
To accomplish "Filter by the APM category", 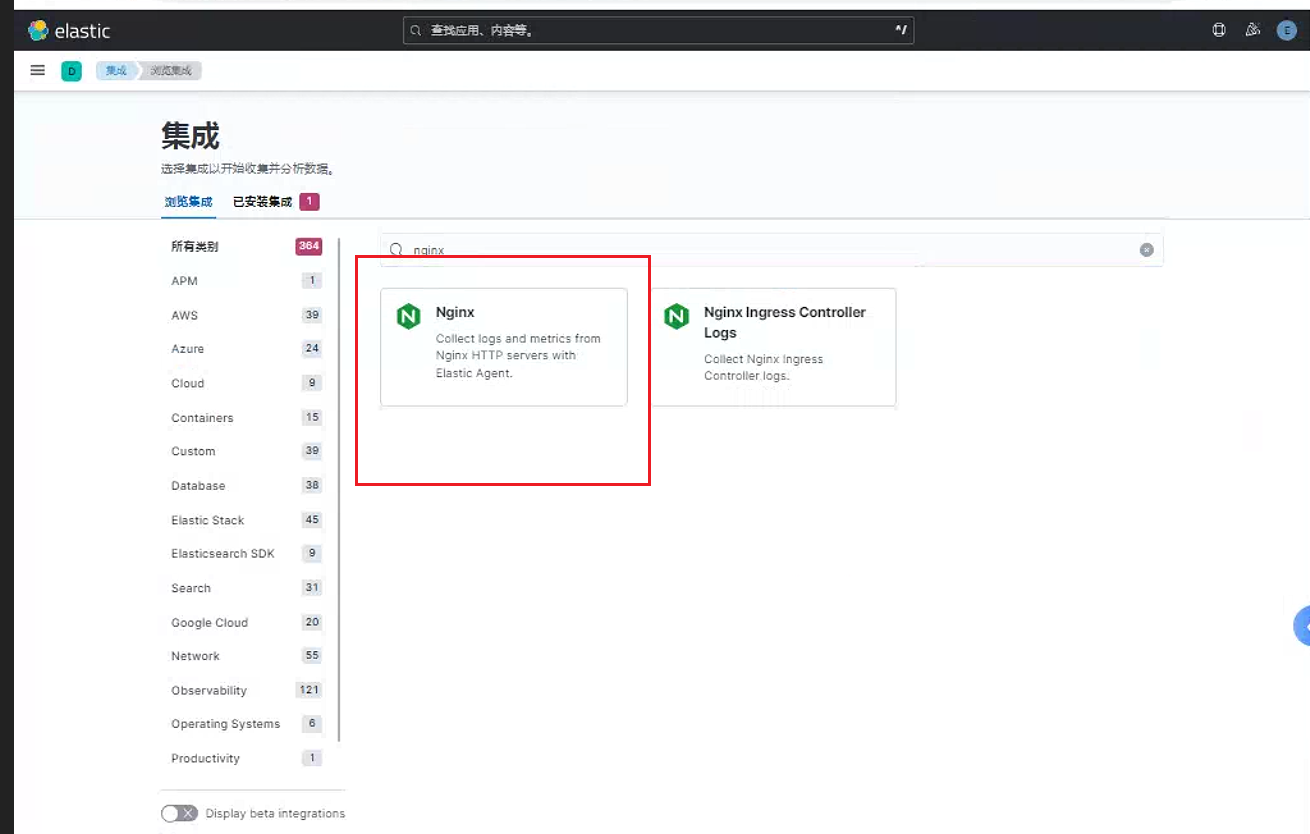I will 246,281.
